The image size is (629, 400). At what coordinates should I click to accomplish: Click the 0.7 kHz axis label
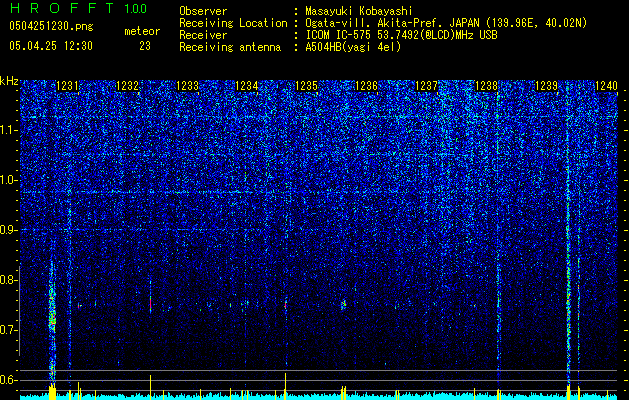click(x=9, y=330)
